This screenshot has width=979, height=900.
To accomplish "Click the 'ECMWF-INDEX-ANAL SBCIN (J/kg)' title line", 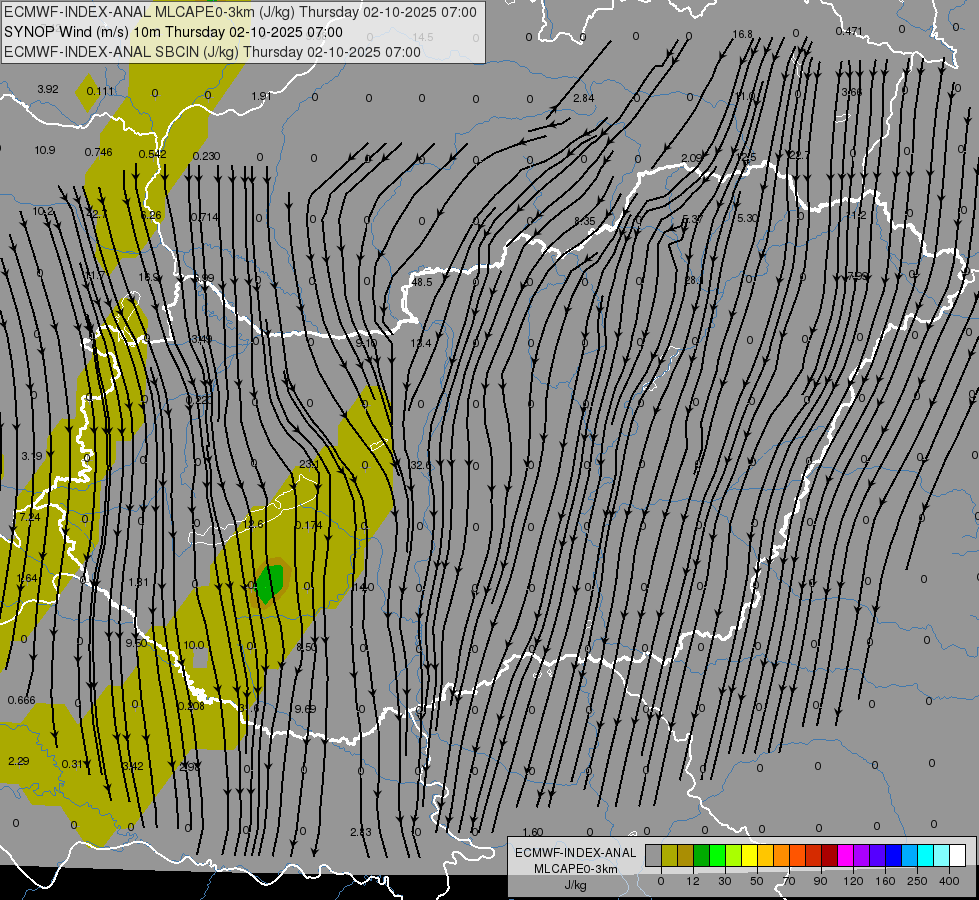I will pyautogui.click(x=212, y=52).
